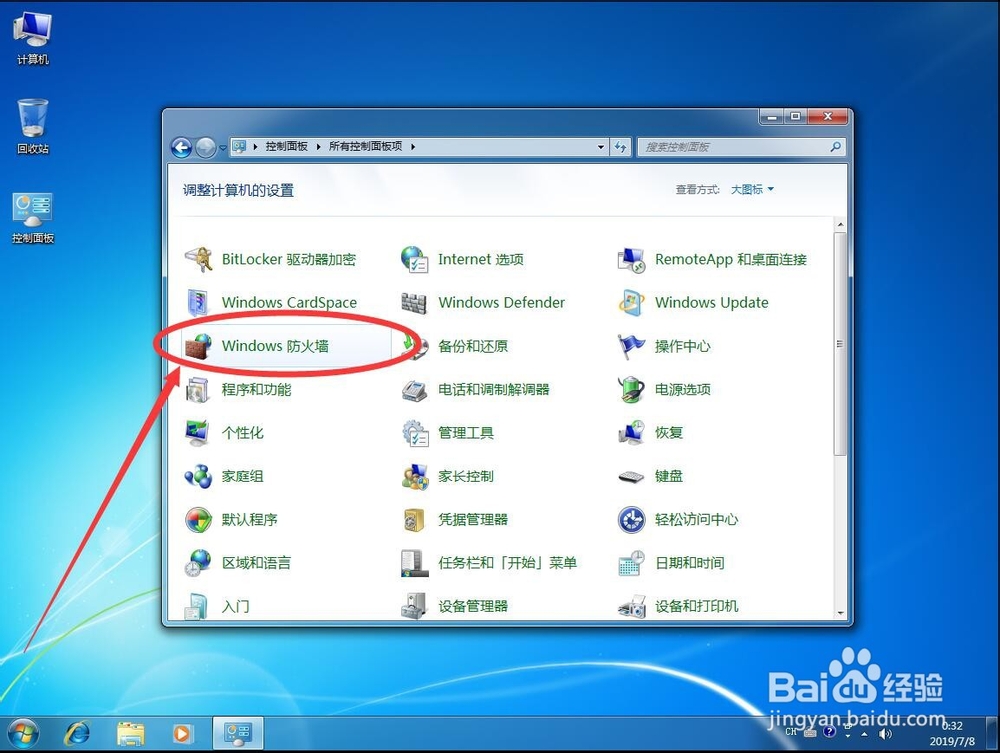Open 任务栏和「开始」菜单 icon

415,563
